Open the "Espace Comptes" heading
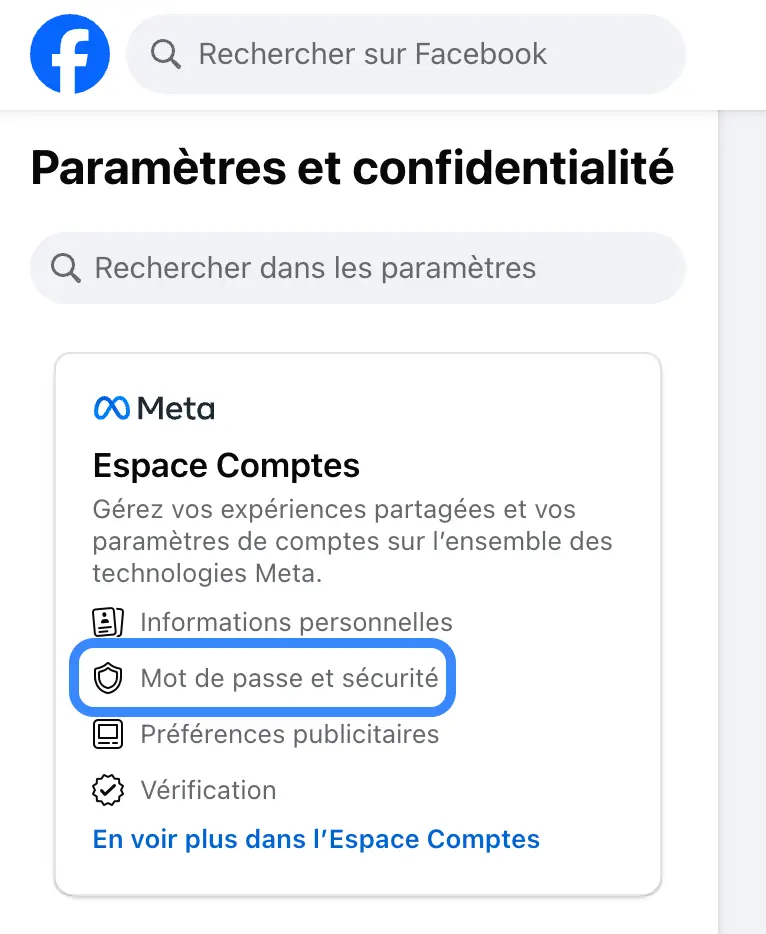Screen dimensions: 766x934 pyautogui.click(x=226, y=465)
